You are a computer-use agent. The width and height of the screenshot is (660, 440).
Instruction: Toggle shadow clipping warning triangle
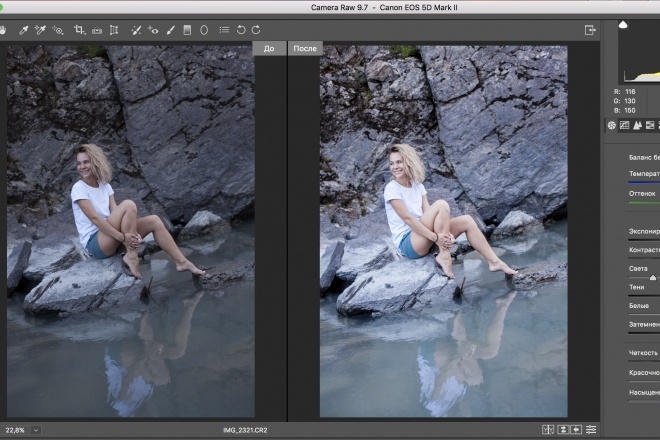(623, 24)
